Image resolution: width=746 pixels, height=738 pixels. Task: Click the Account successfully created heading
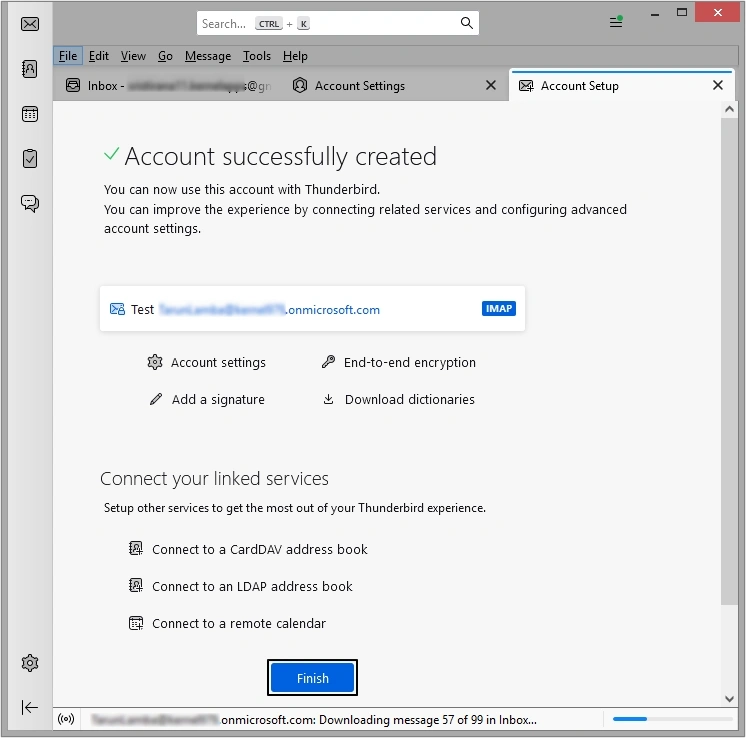point(280,156)
